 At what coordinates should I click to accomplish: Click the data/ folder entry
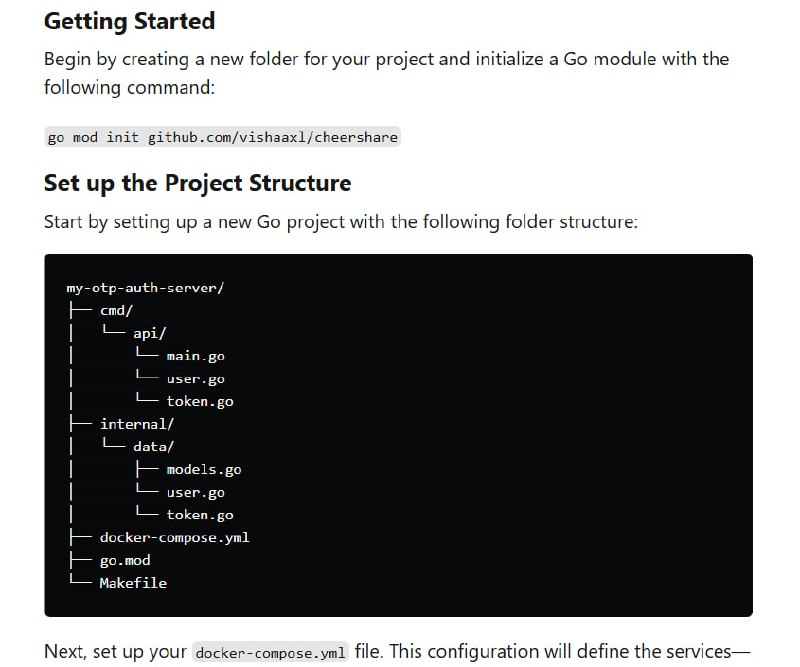154,447
